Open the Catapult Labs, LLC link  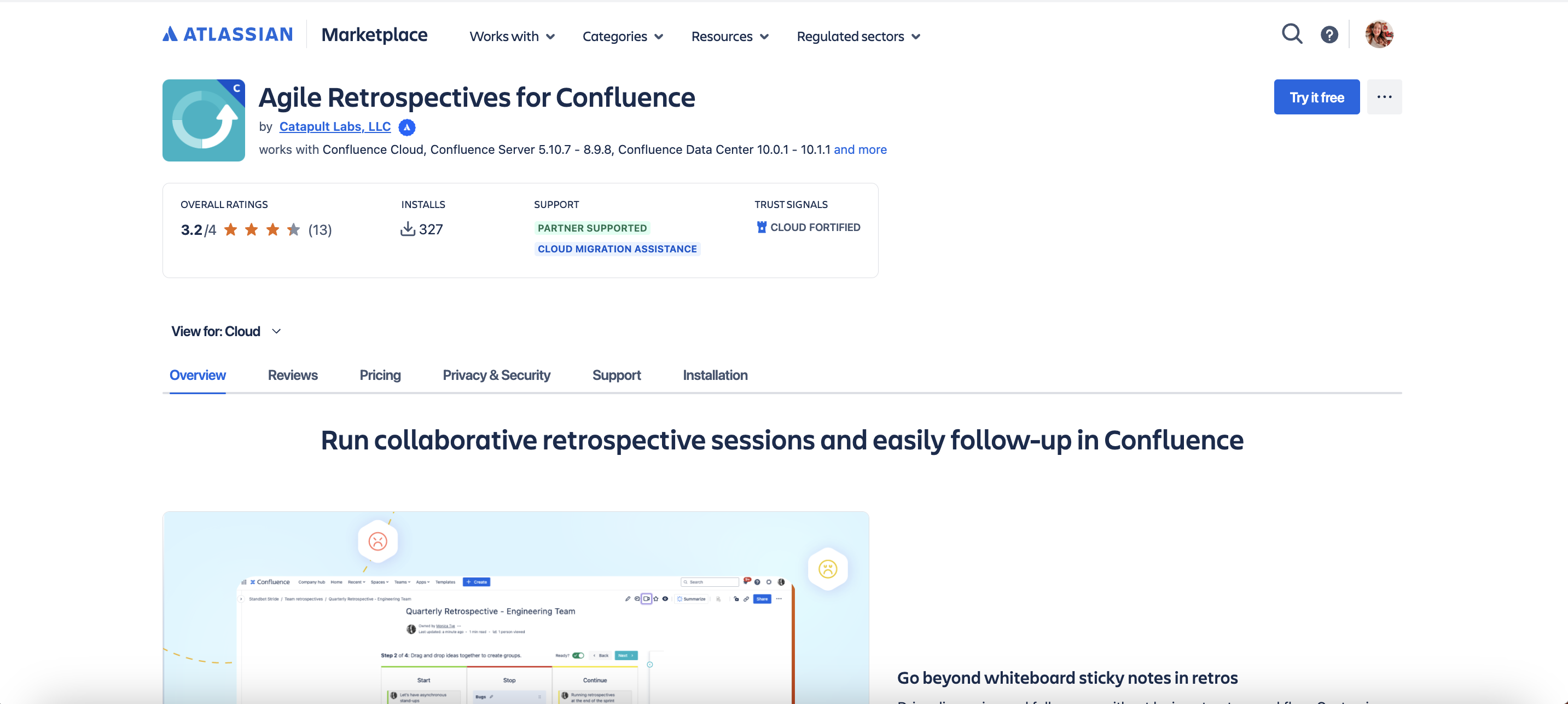pyautogui.click(x=335, y=126)
